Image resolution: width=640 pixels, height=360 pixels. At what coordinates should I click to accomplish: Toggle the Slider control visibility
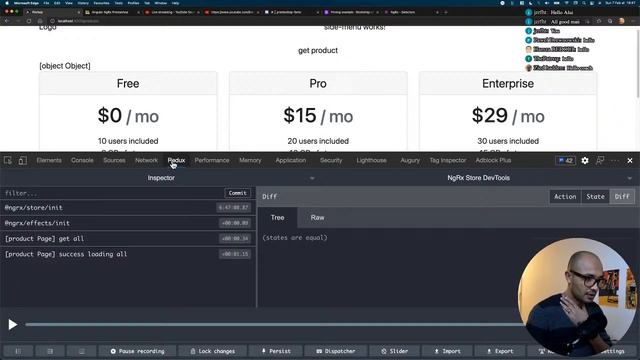(394, 351)
